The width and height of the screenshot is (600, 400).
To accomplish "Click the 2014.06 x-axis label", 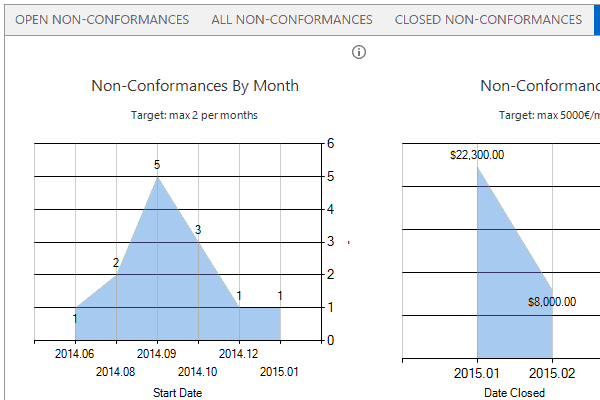I will (x=75, y=353).
